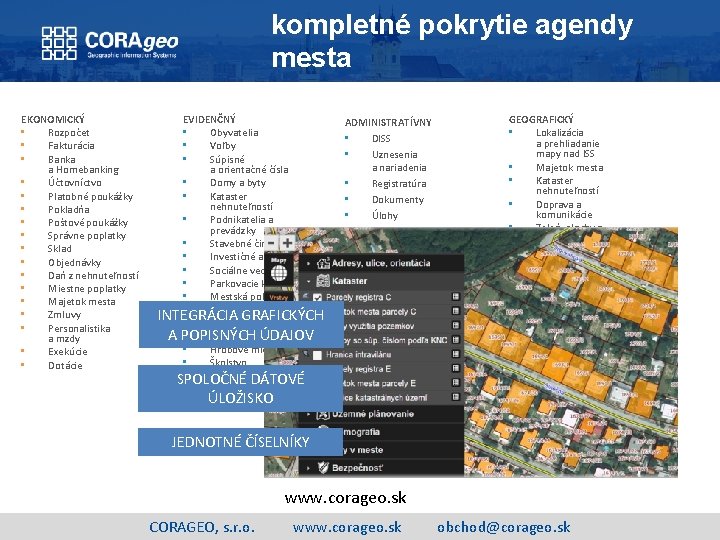Expand the Územné plánovanie group

tap(309, 414)
